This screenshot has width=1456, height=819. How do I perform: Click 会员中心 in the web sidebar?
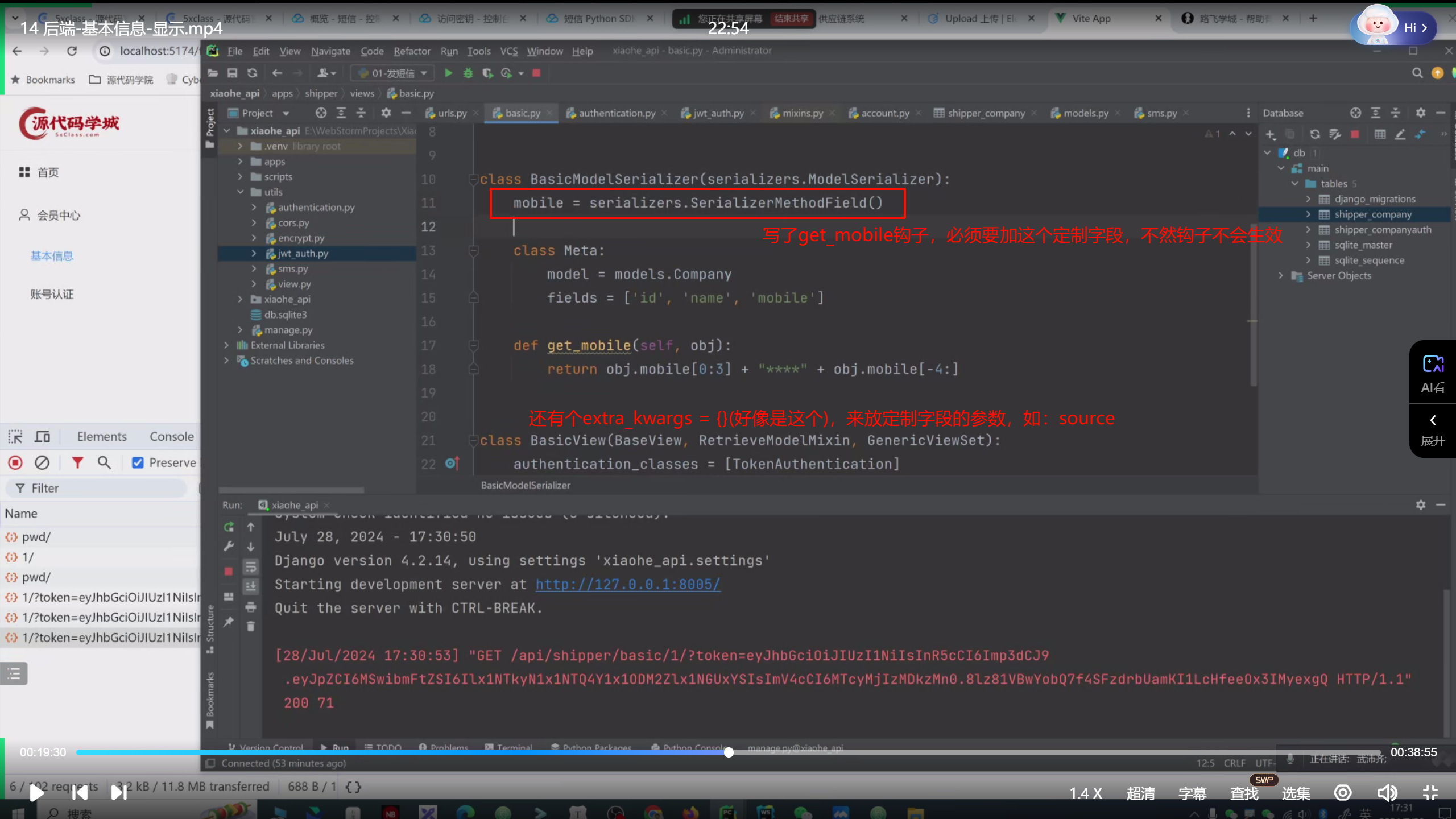[x=59, y=216]
